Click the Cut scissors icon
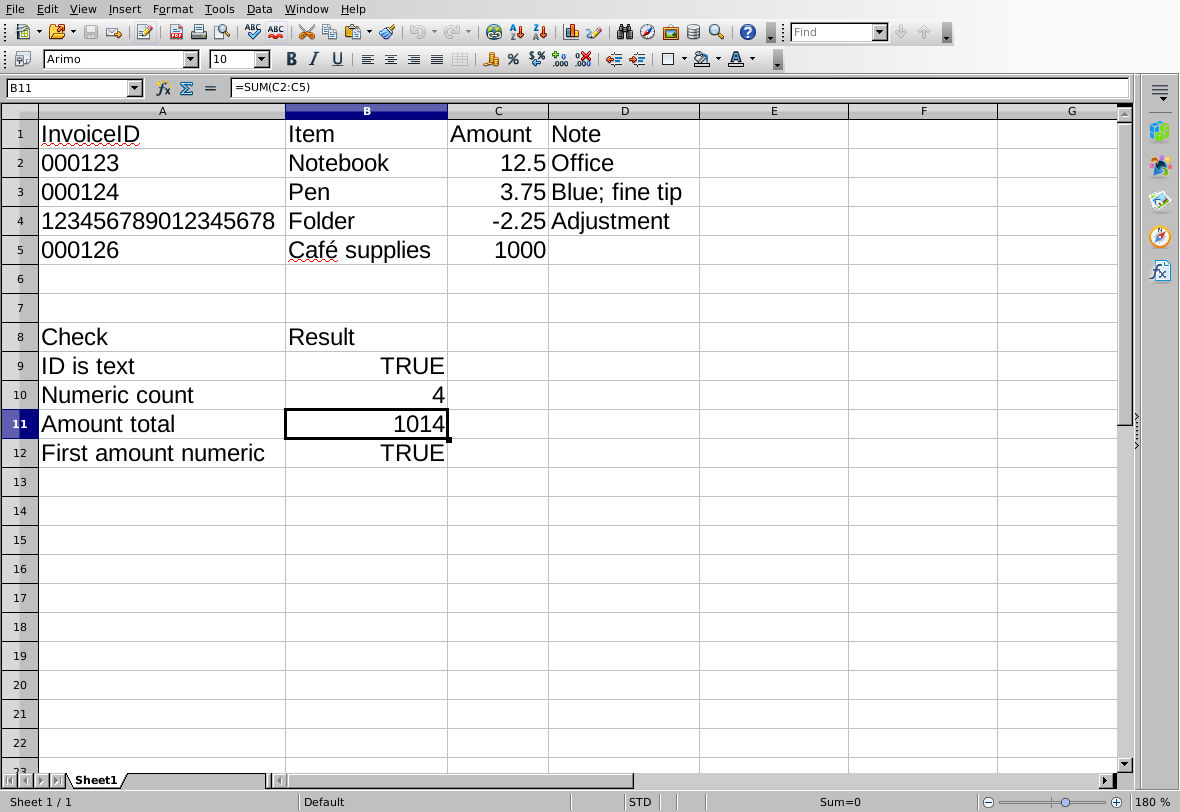Viewport: 1180px width, 812px height. pyautogui.click(x=306, y=32)
